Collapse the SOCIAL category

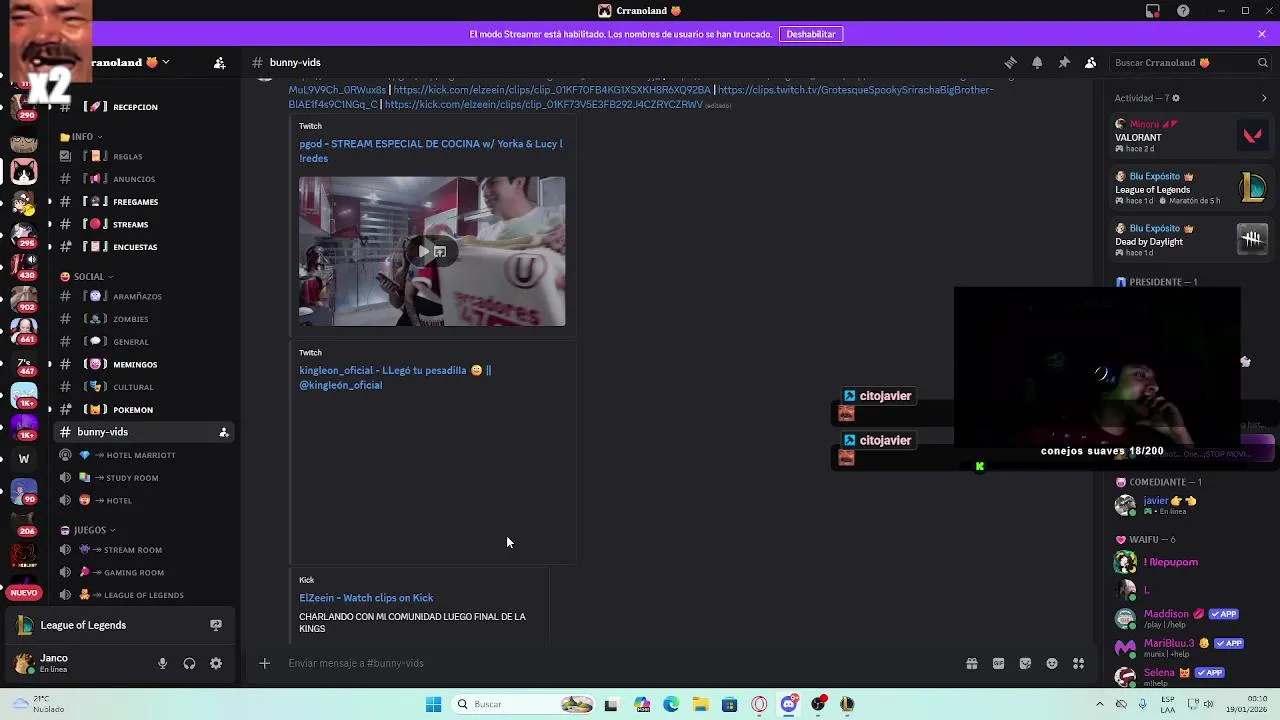88,277
